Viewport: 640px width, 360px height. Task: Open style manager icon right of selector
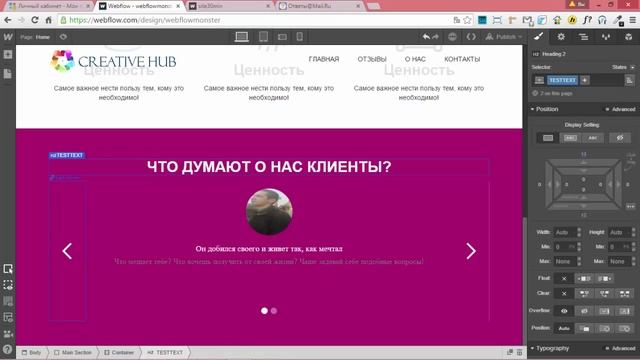click(x=630, y=80)
